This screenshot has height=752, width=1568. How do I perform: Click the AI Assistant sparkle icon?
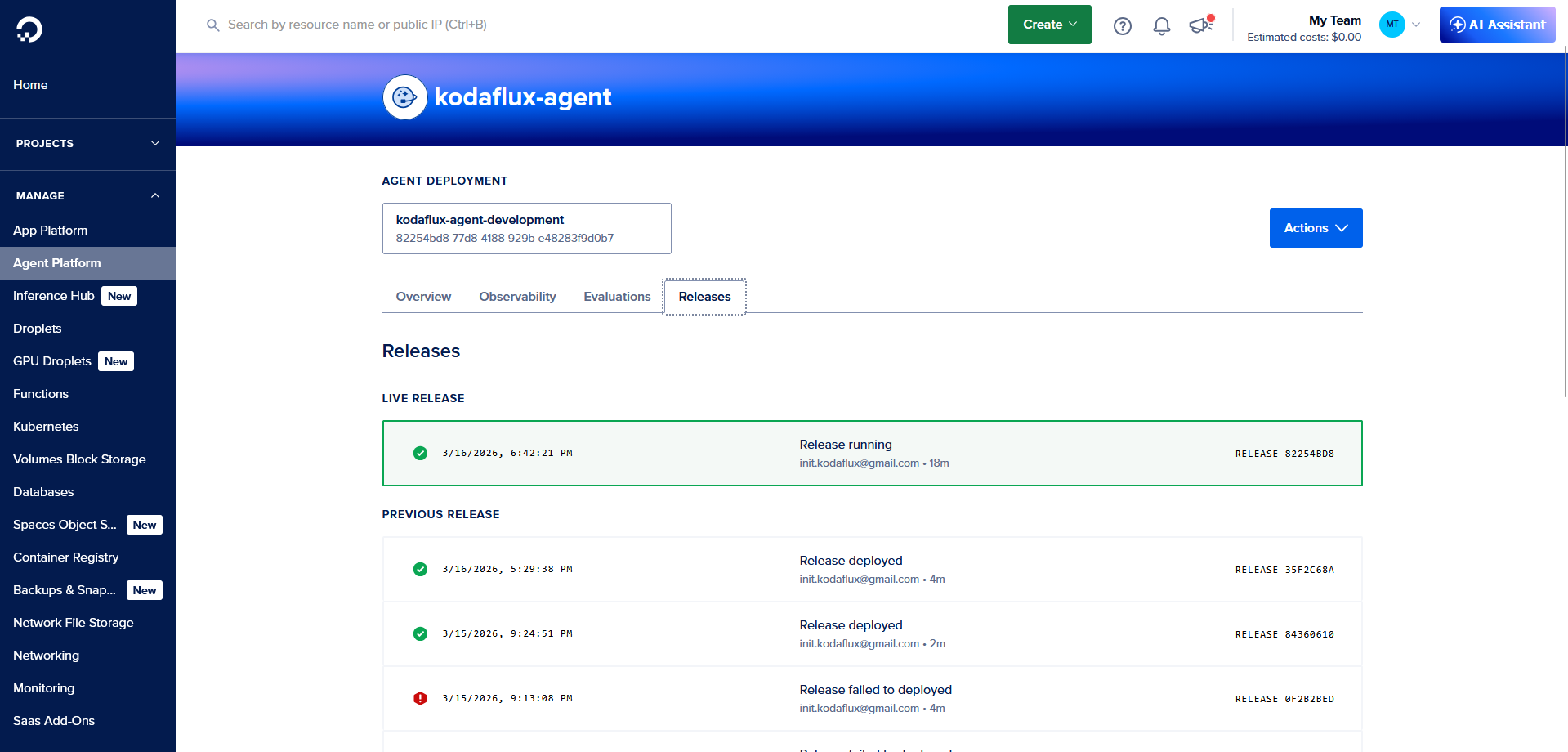click(1457, 25)
